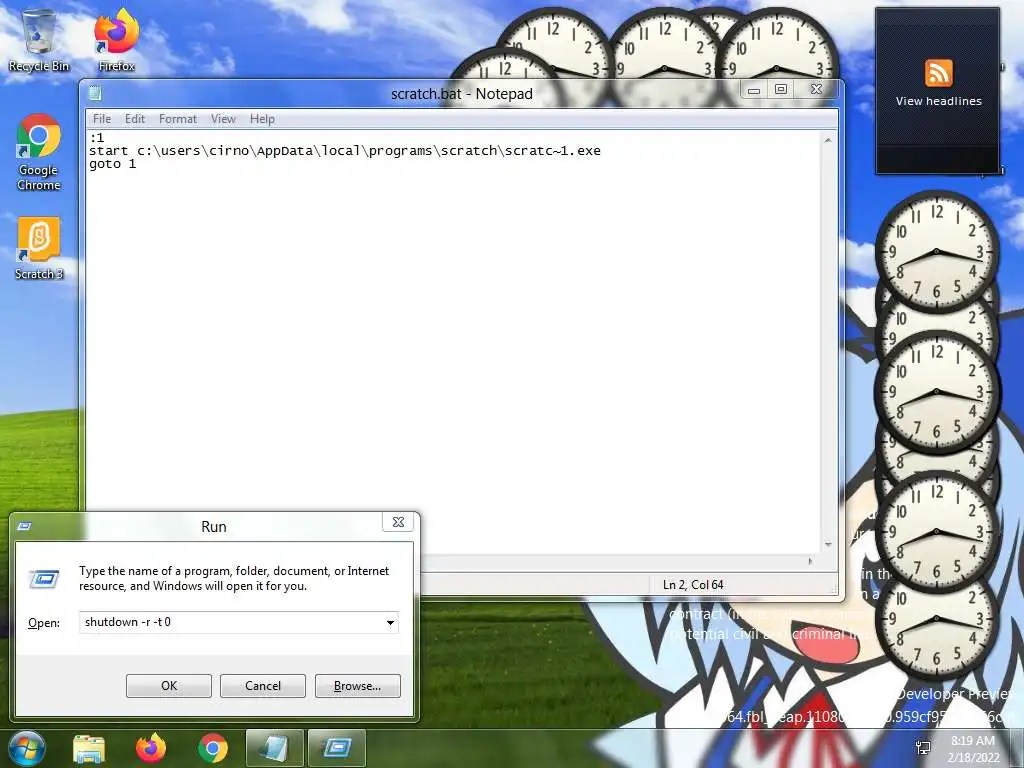Open the Help menu in Notepad

(262, 119)
